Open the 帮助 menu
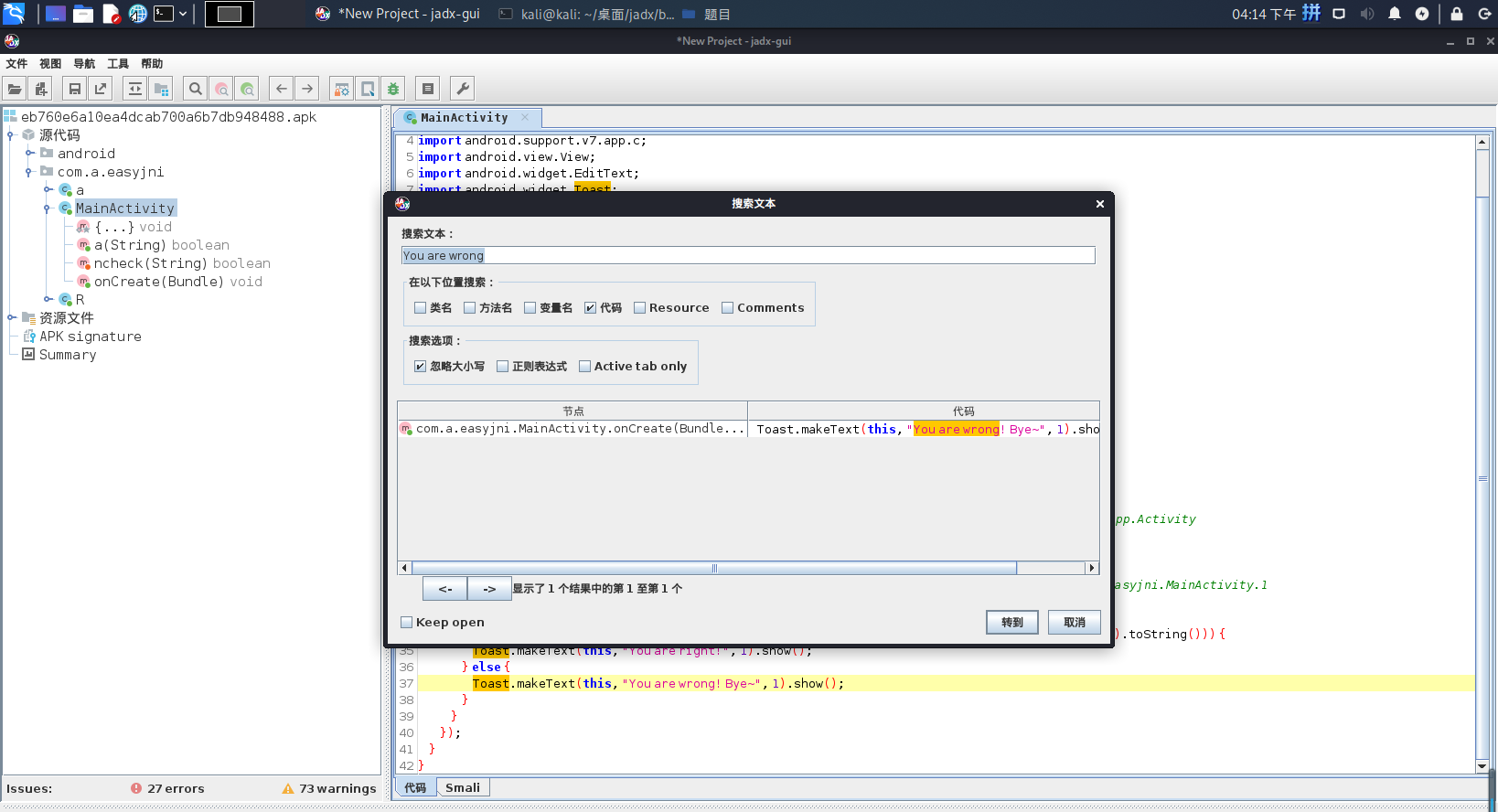Image resolution: width=1498 pixels, height=812 pixels. pos(152,64)
